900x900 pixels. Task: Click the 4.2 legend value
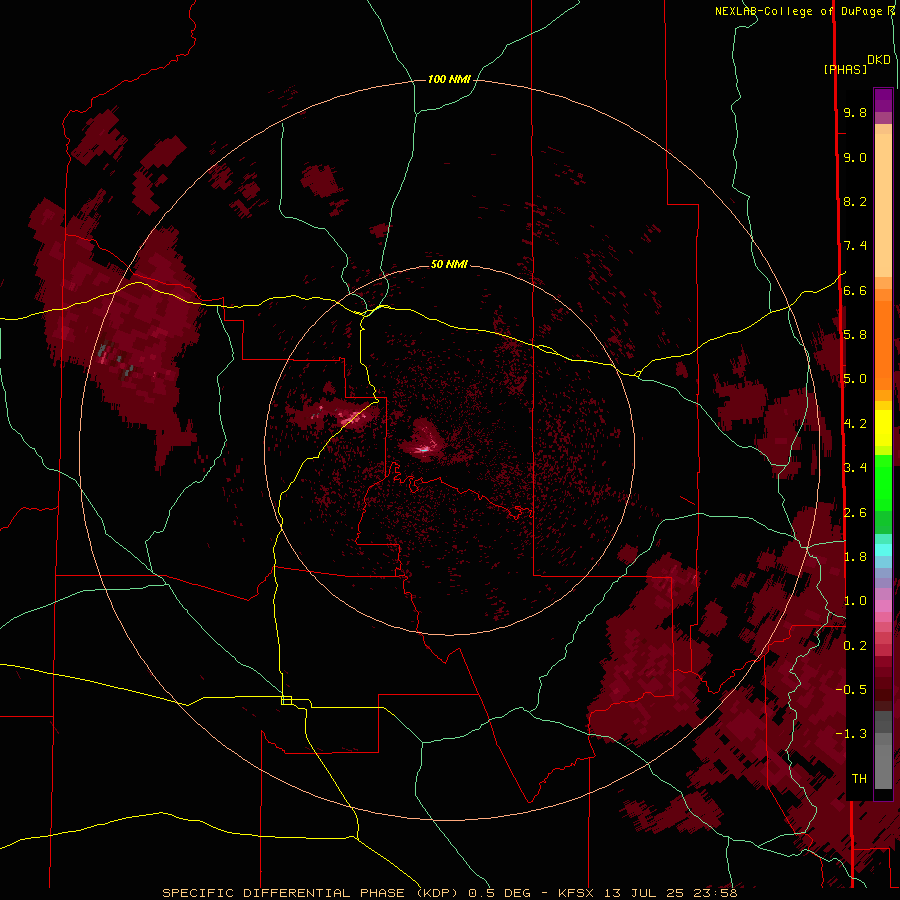(x=855, y=423)
